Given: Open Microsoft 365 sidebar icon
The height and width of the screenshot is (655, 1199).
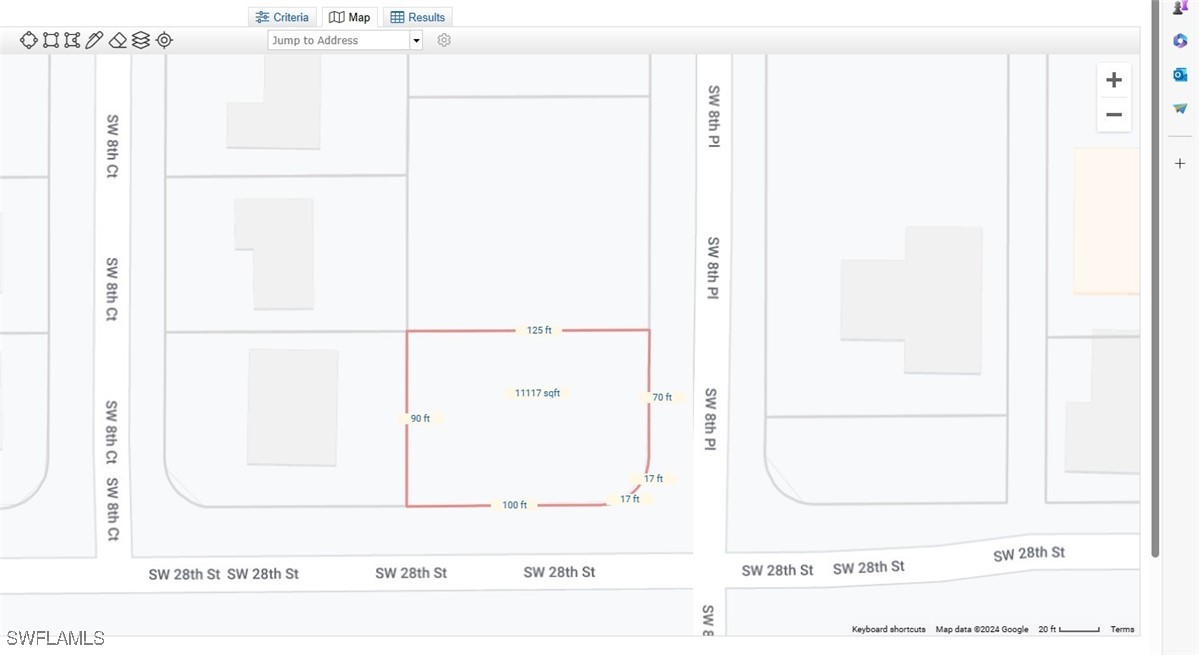Looking at the screenshot, I should pos(1180,41).
